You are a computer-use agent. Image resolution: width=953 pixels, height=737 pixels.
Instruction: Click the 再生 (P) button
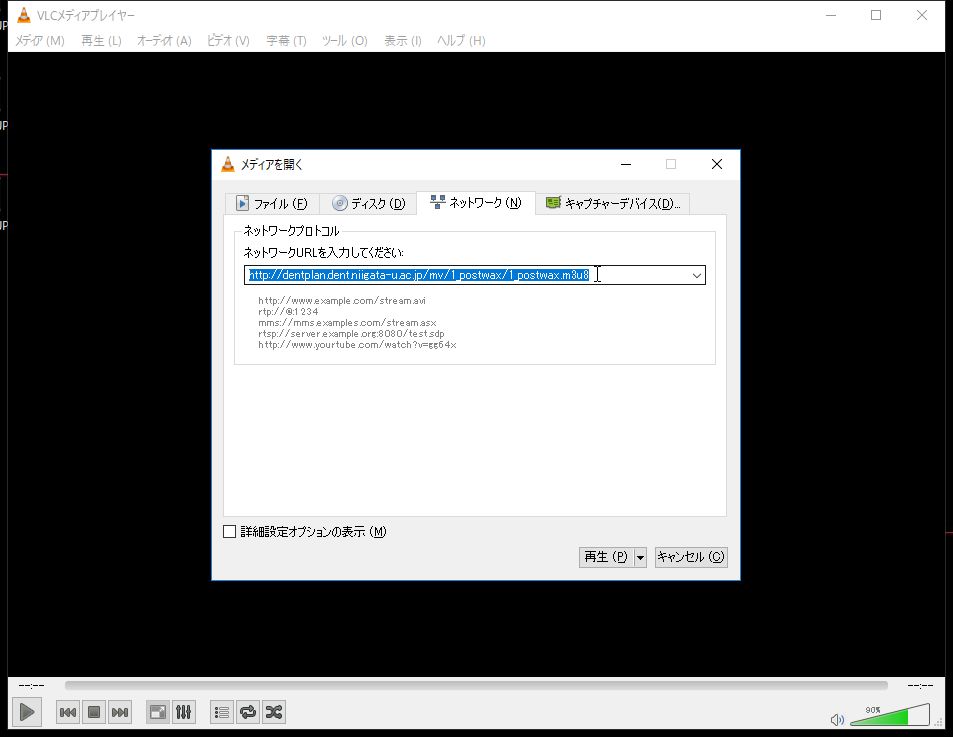[606, 557]
